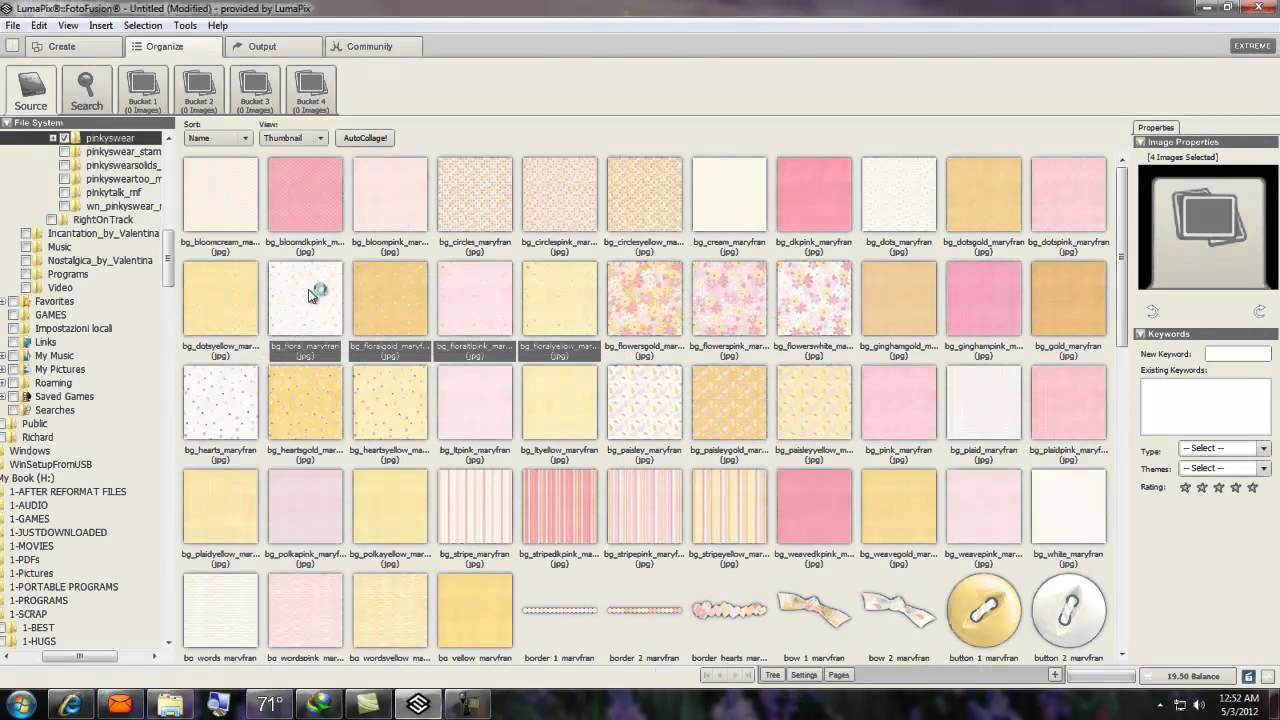Check the RightOnTrack folder checkbox

(x=52, y=219)
